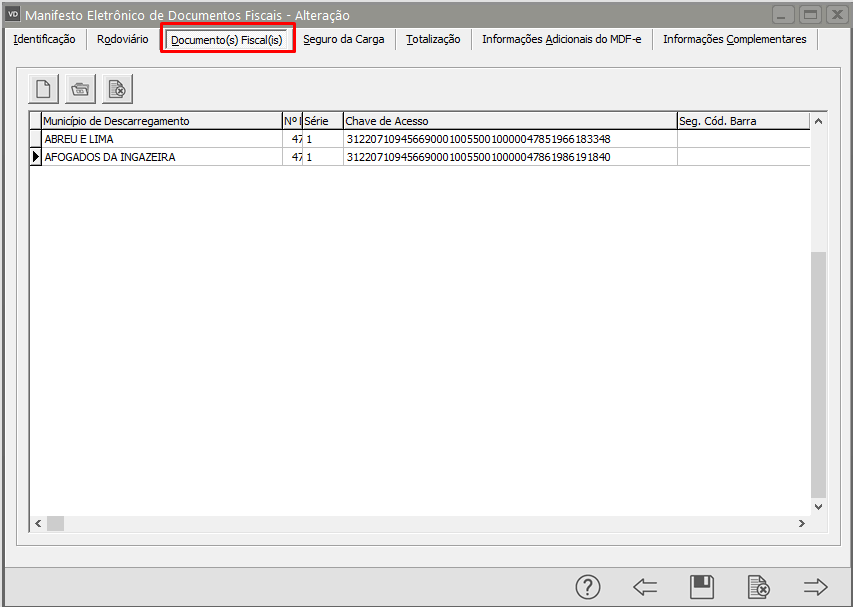Go back with the left arrow icon

coord(645,587)
